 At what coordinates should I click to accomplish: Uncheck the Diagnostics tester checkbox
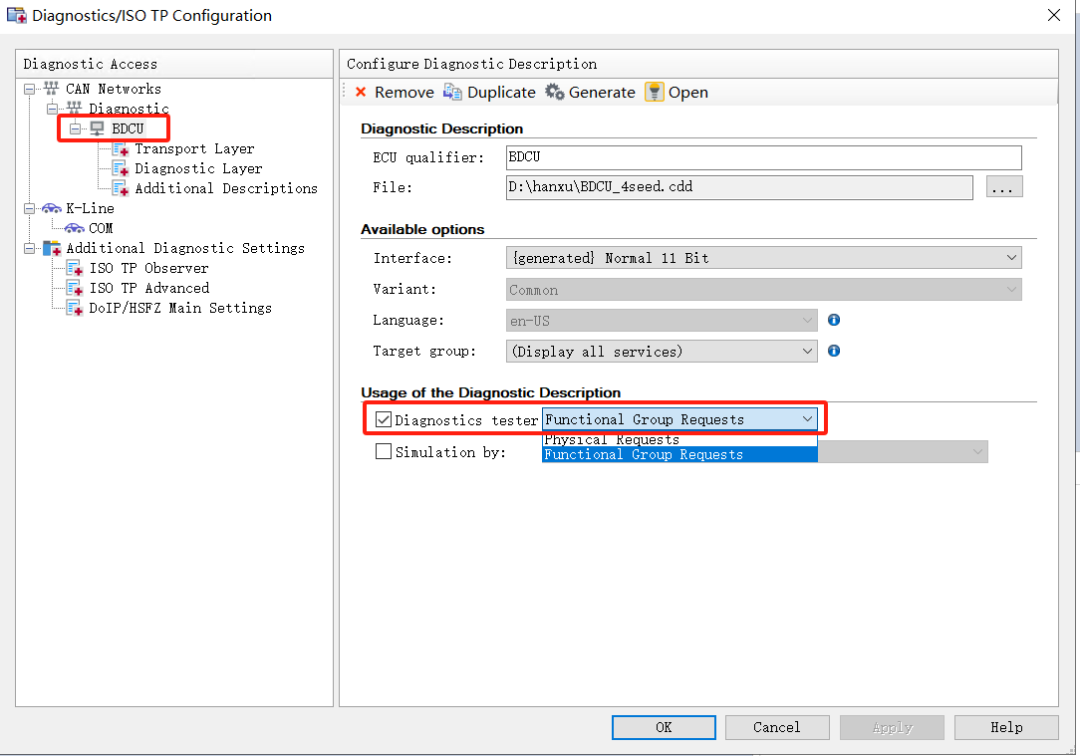tap(383, 420)
